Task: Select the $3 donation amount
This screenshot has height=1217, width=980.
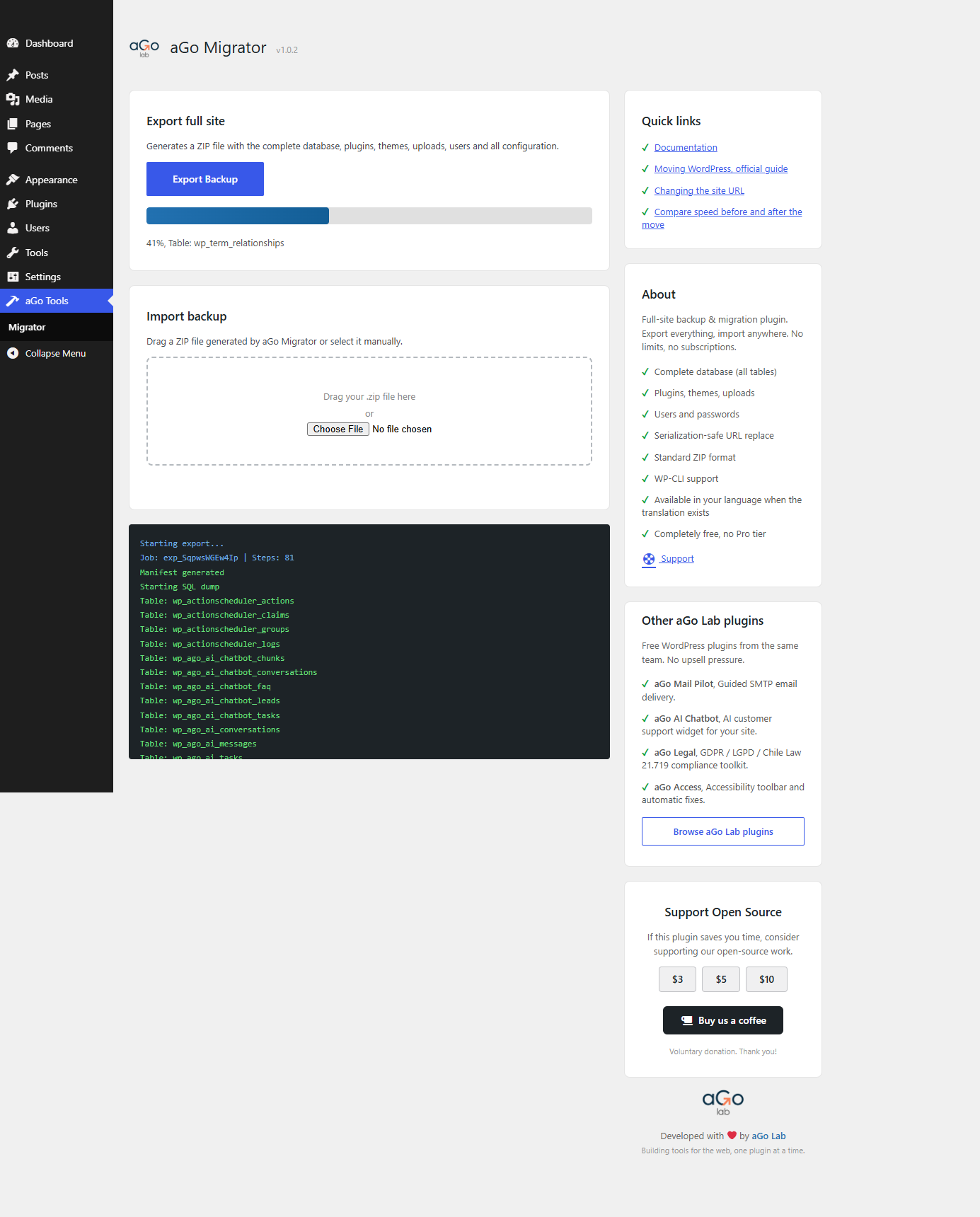Action: (677, 979)
